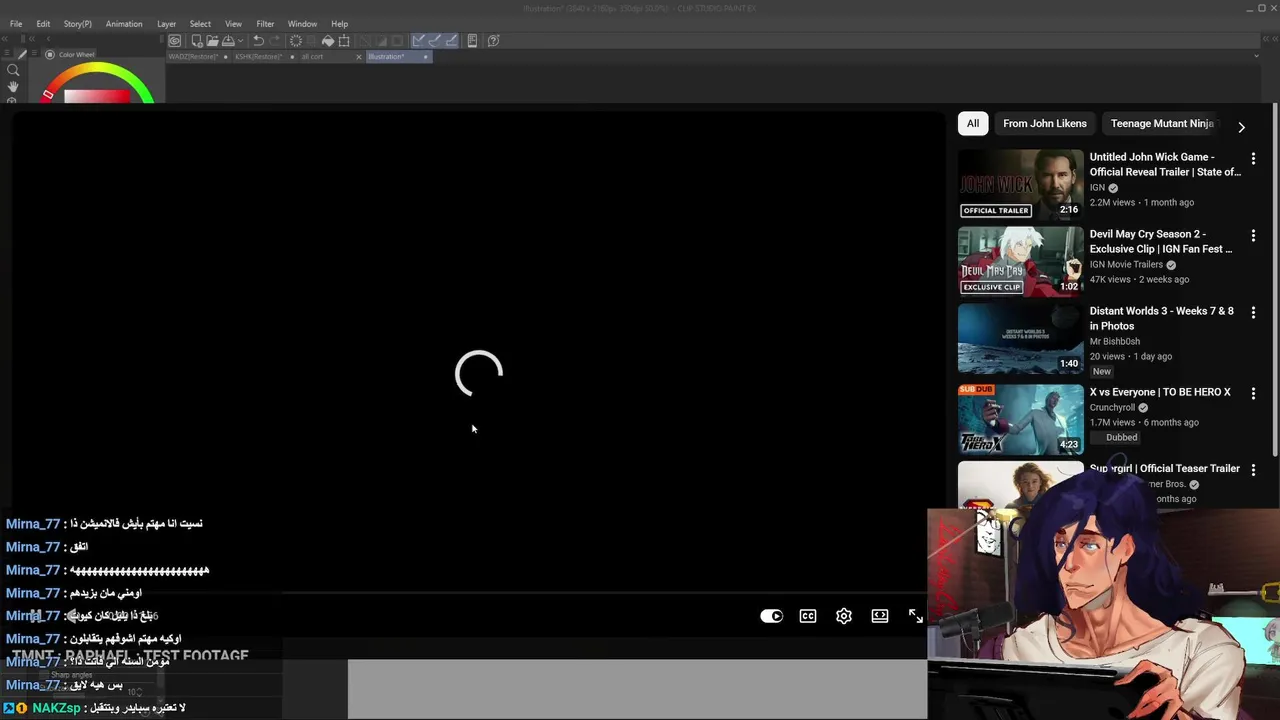The width and height of the screenshot is (1280, 720).
Task: Click the Save icon in the toolbar
Action: click(228, 41)
